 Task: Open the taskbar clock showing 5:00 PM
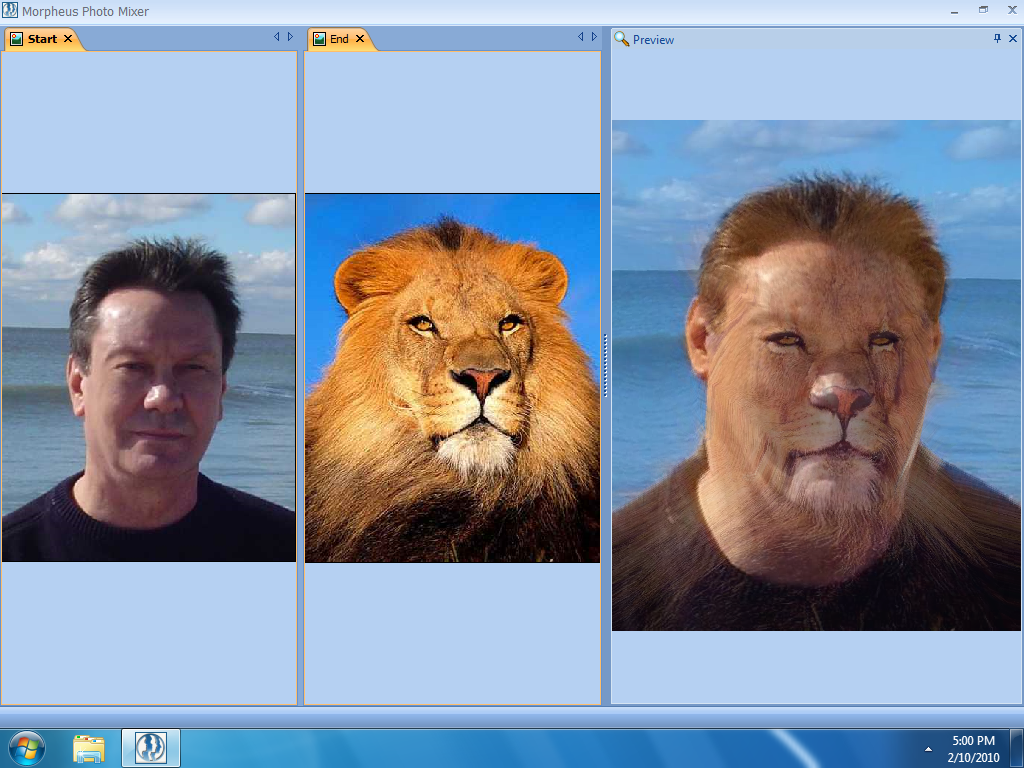pyautogui.click(x=973, y=749)
